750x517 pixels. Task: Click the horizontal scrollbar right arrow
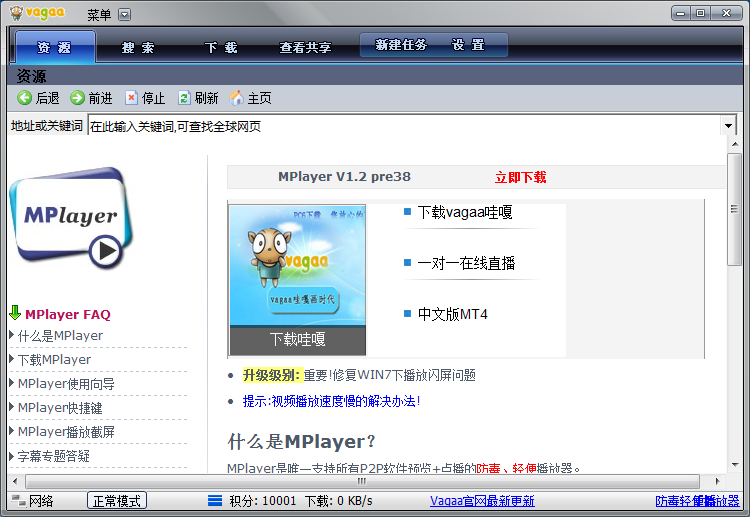717,481
